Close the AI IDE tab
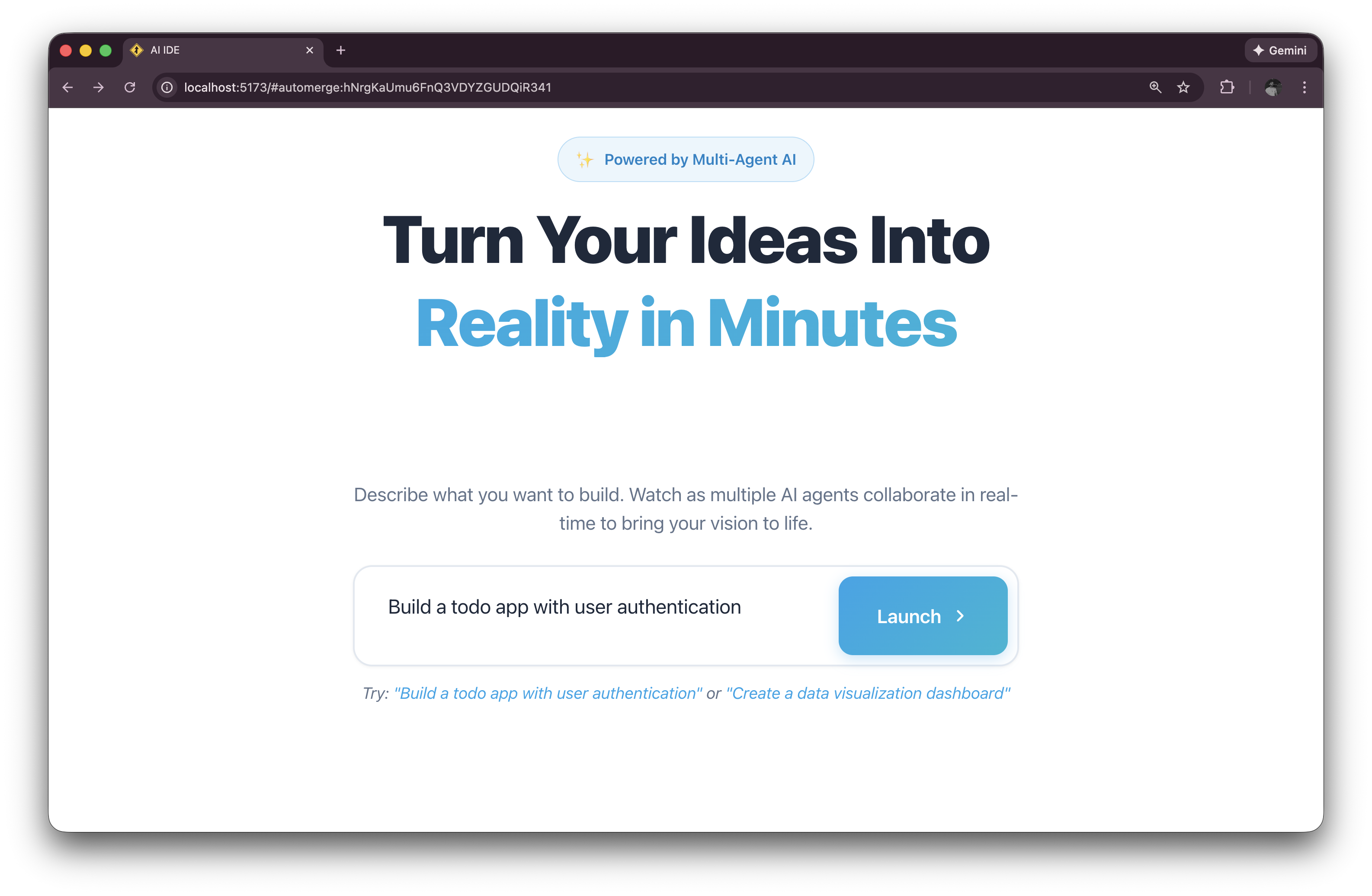Viewport: 1372px width, 896px height. pyautogui.click(x=310, y=51)
